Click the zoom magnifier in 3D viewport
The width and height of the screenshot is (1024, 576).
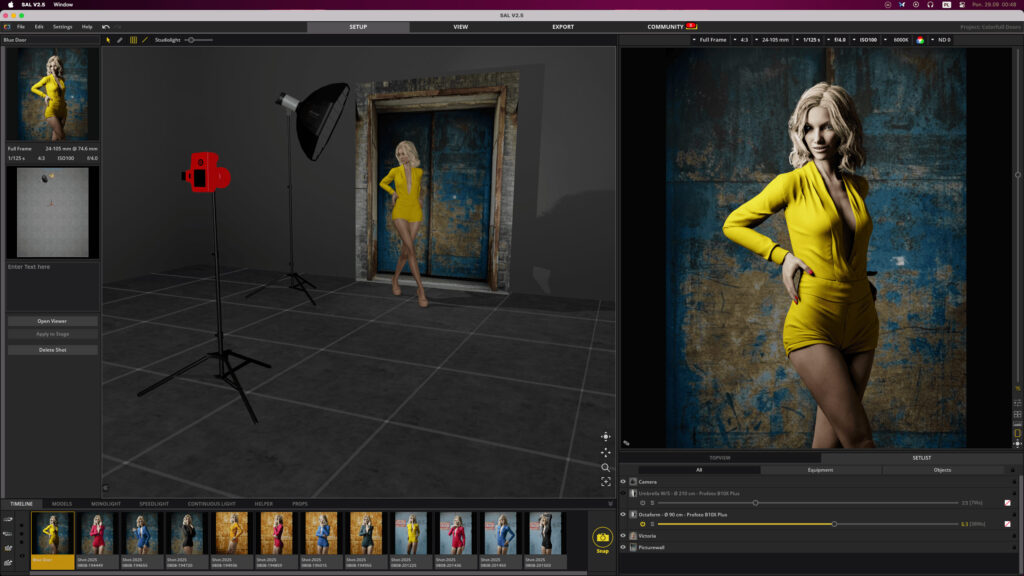coord(606,467)
